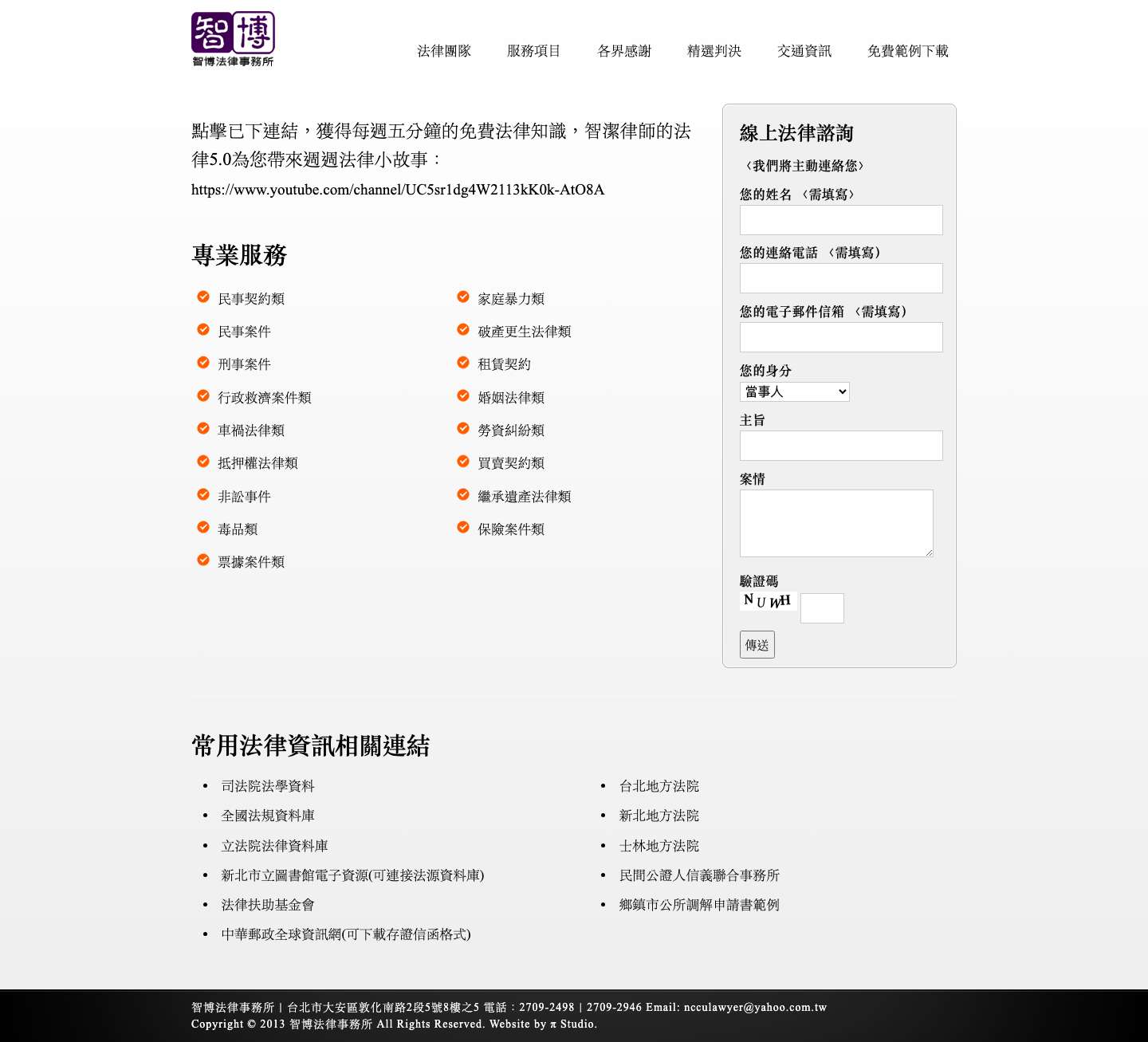Open the 免費範例下載 menu item
This screenshot has height=1042, width=1148.
(x=908, y=51)
